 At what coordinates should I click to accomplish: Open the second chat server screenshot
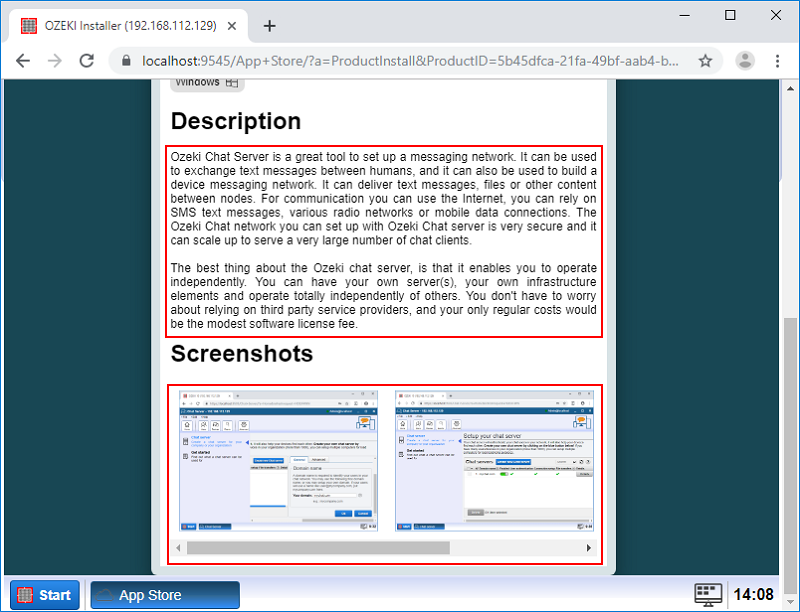click(x=494, y=461)
